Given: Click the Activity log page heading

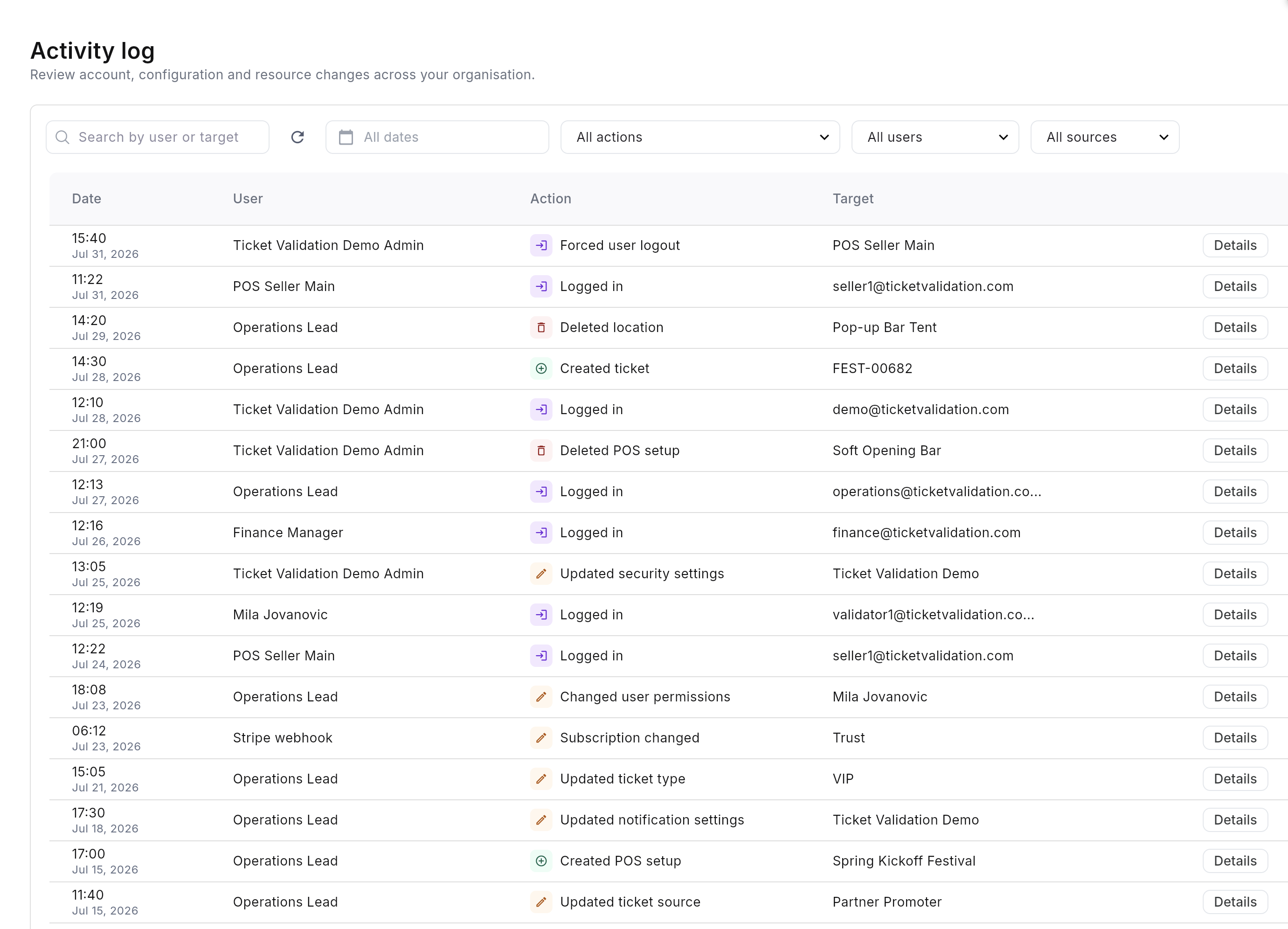Looking at the screenshot, I should click(x=93, y=51).
